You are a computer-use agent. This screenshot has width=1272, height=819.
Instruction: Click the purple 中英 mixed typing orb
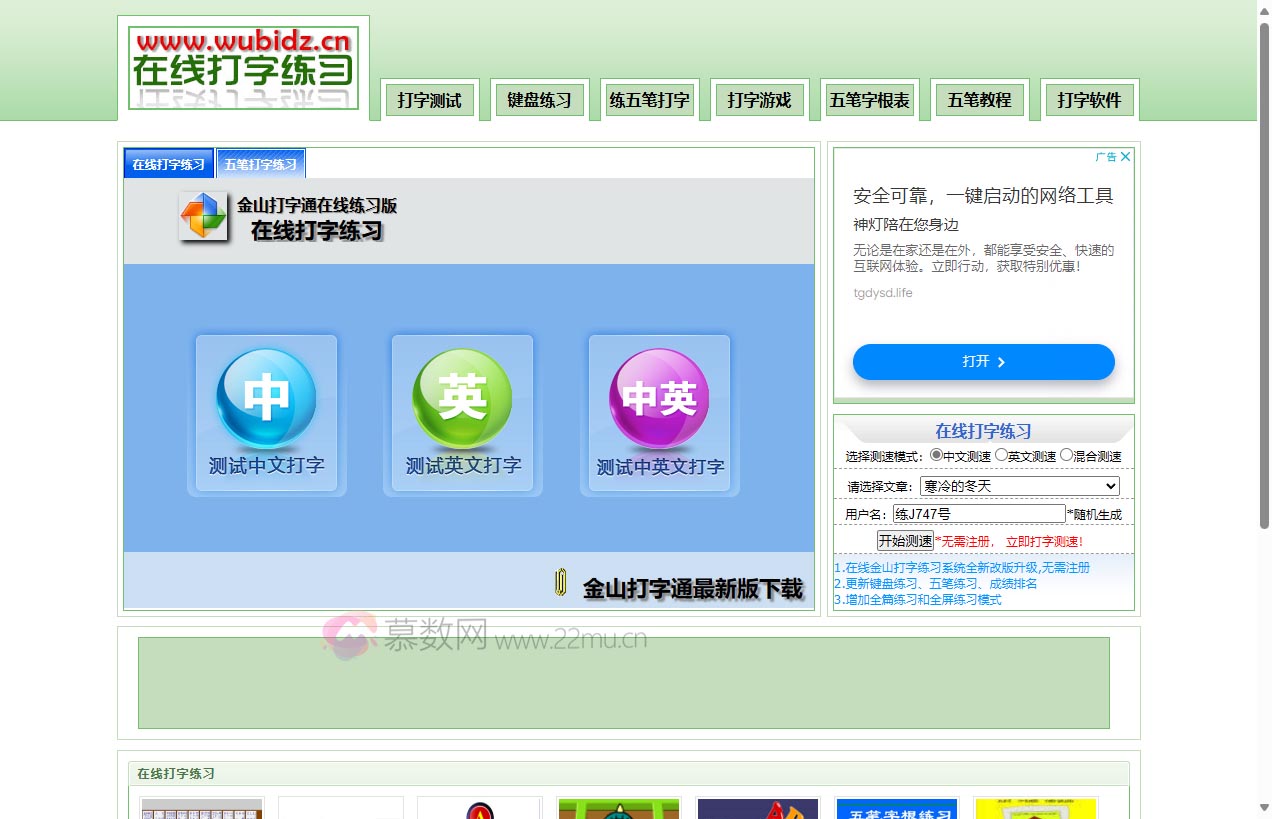click(x=659, y=398)
